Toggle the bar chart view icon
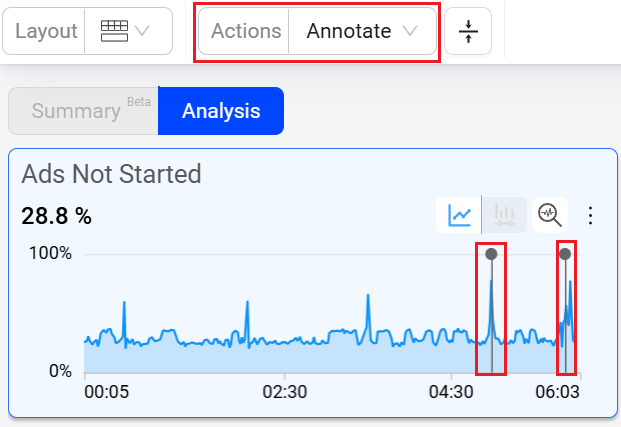This screenshot has width=621, height=427. coord(505,214)
